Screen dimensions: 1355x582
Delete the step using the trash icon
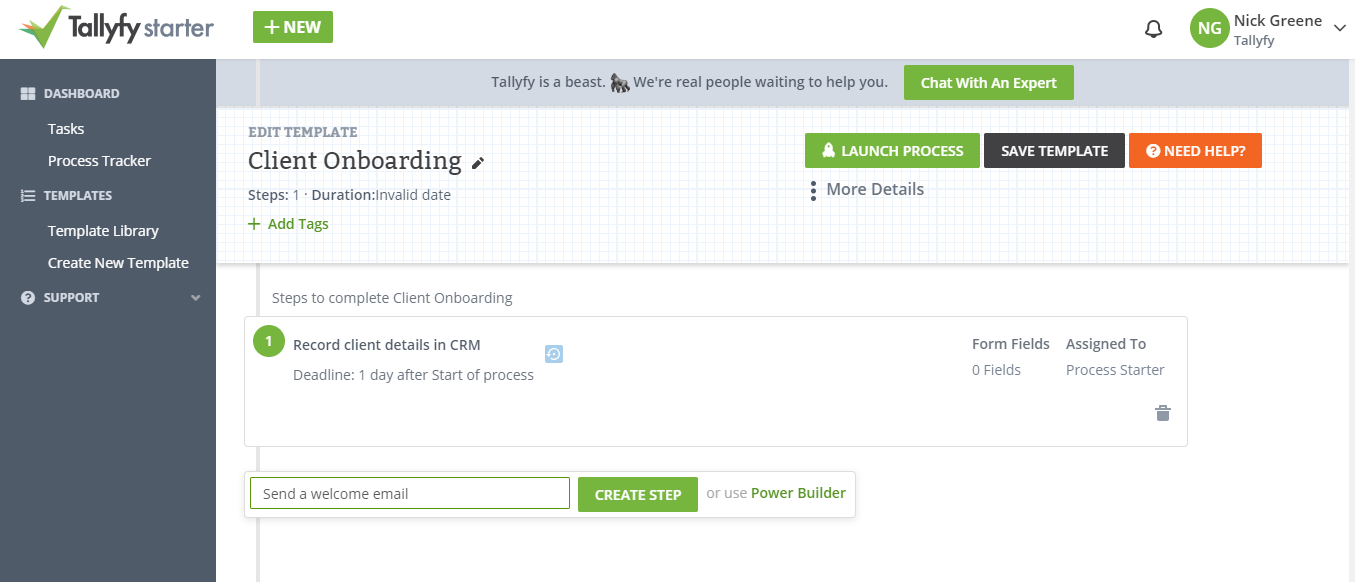[1162, 412]
